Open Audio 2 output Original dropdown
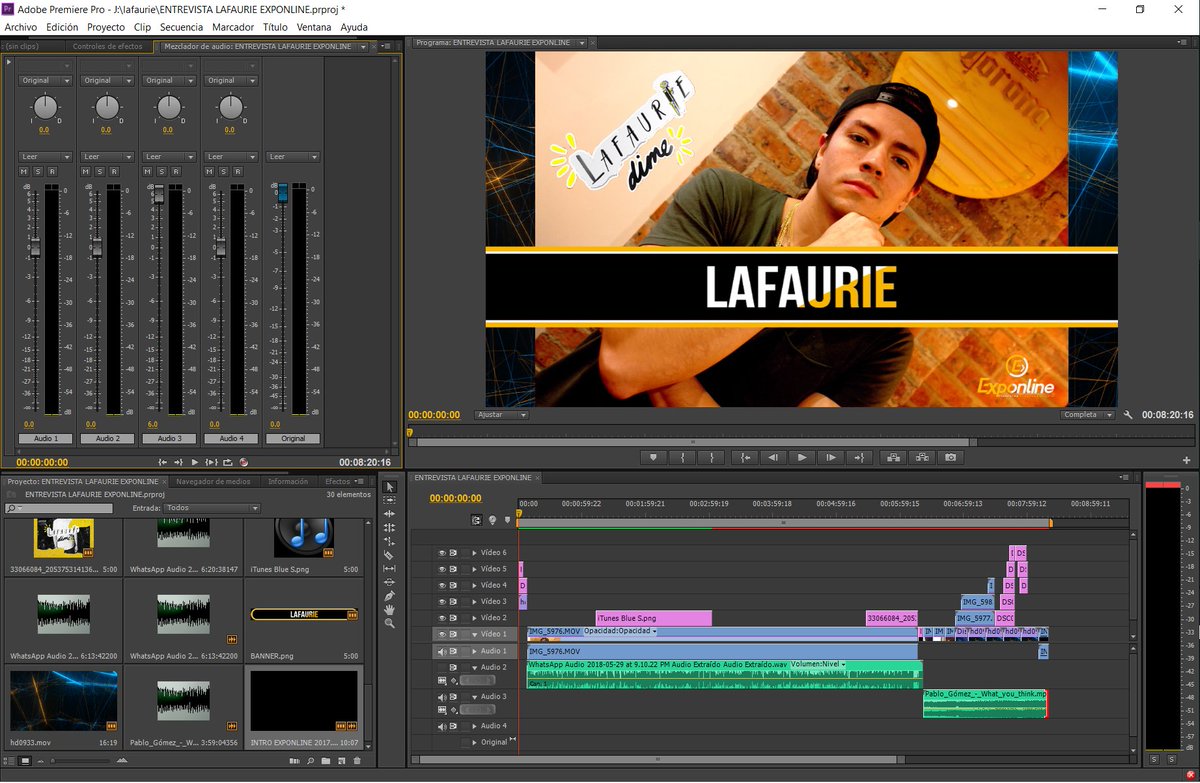The width and height of the screenshot is (1200, 783). pos(108,80)
